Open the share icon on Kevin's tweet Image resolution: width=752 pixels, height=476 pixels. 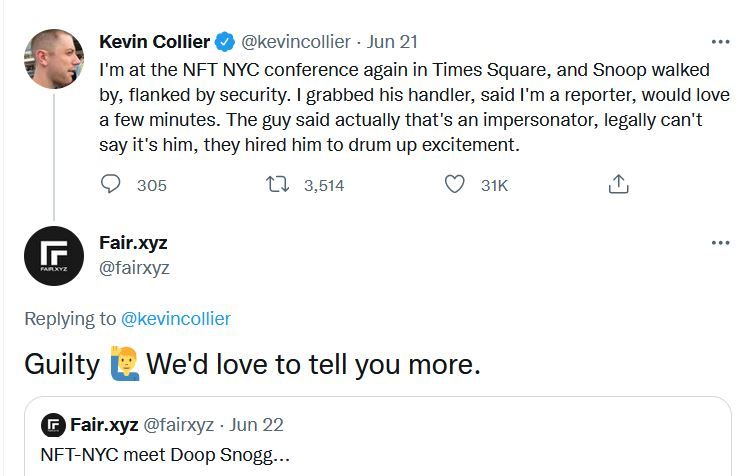click(x=619, y=185)
